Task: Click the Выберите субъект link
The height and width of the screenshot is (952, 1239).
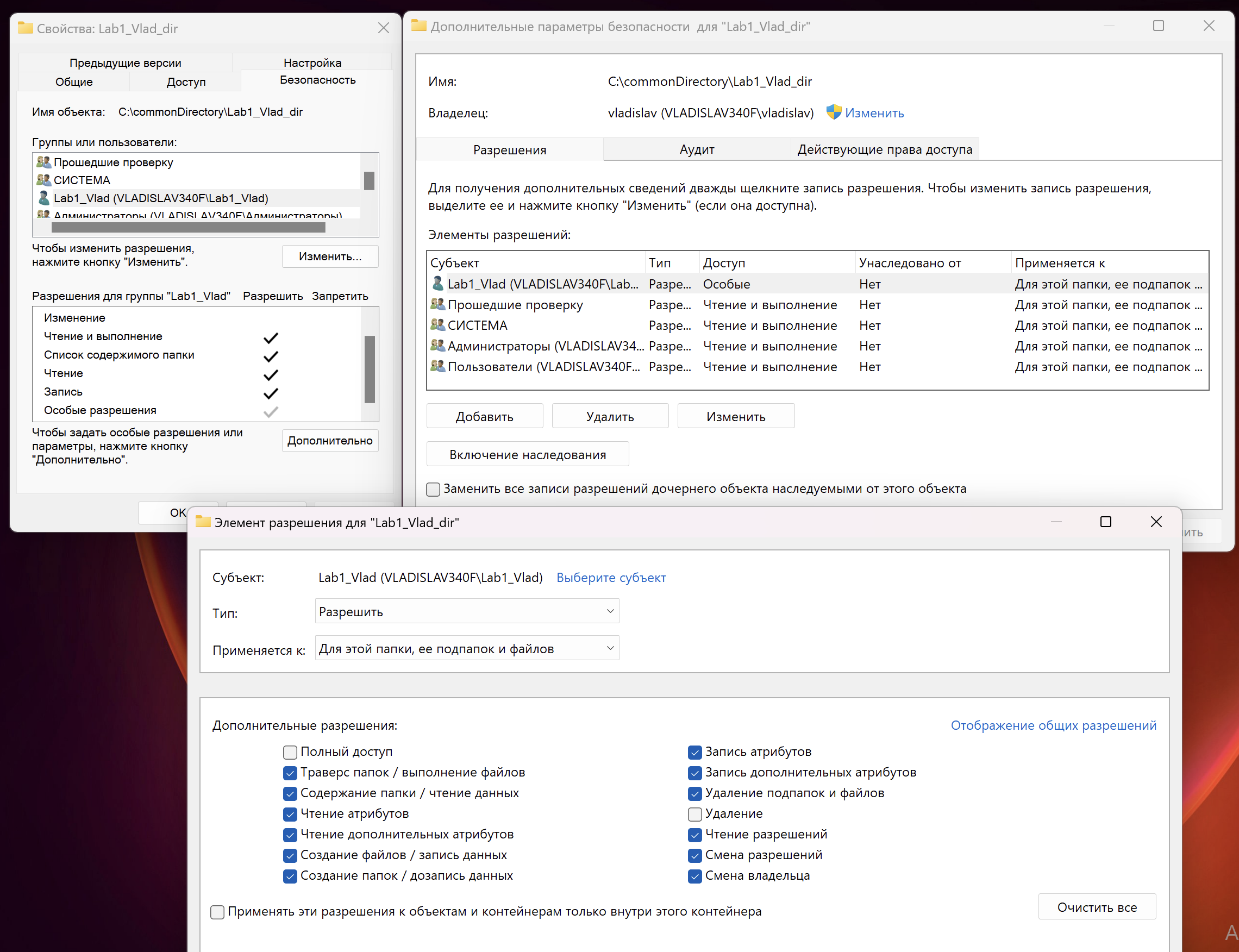Action: pyautogui.click(x=610, y=578)
